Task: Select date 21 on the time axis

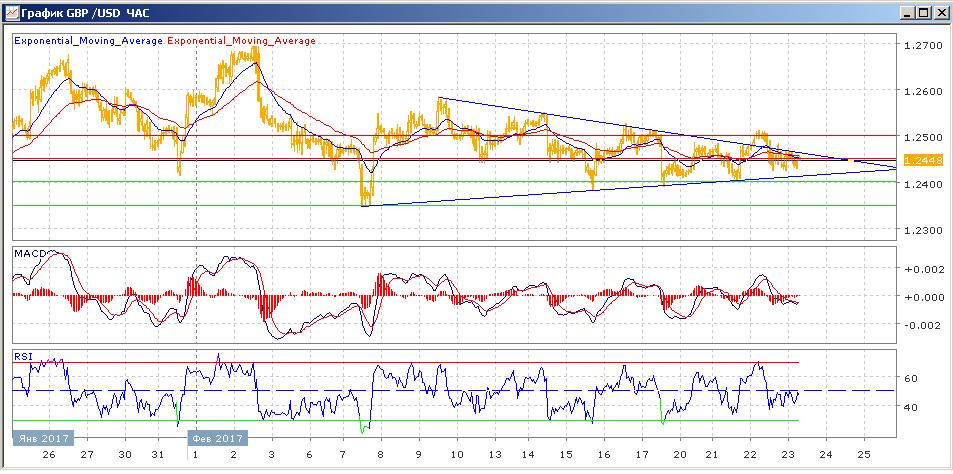Action: coord(712,455)
